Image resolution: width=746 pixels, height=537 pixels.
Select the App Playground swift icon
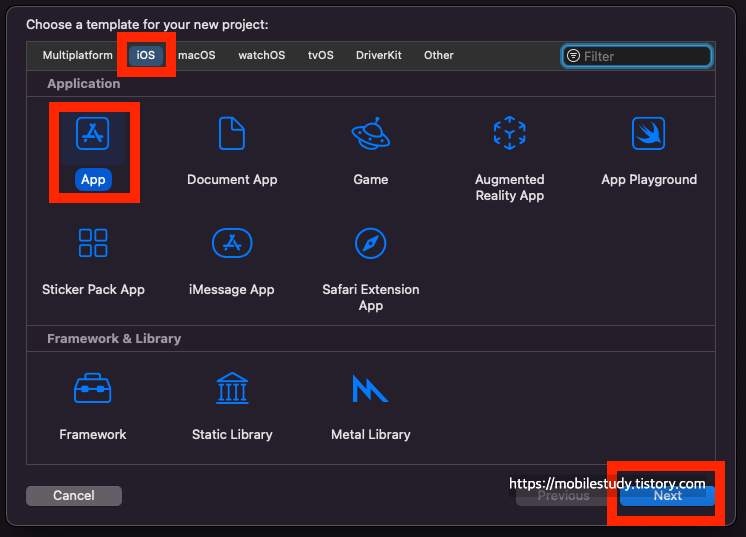click(x=648, y=134)
